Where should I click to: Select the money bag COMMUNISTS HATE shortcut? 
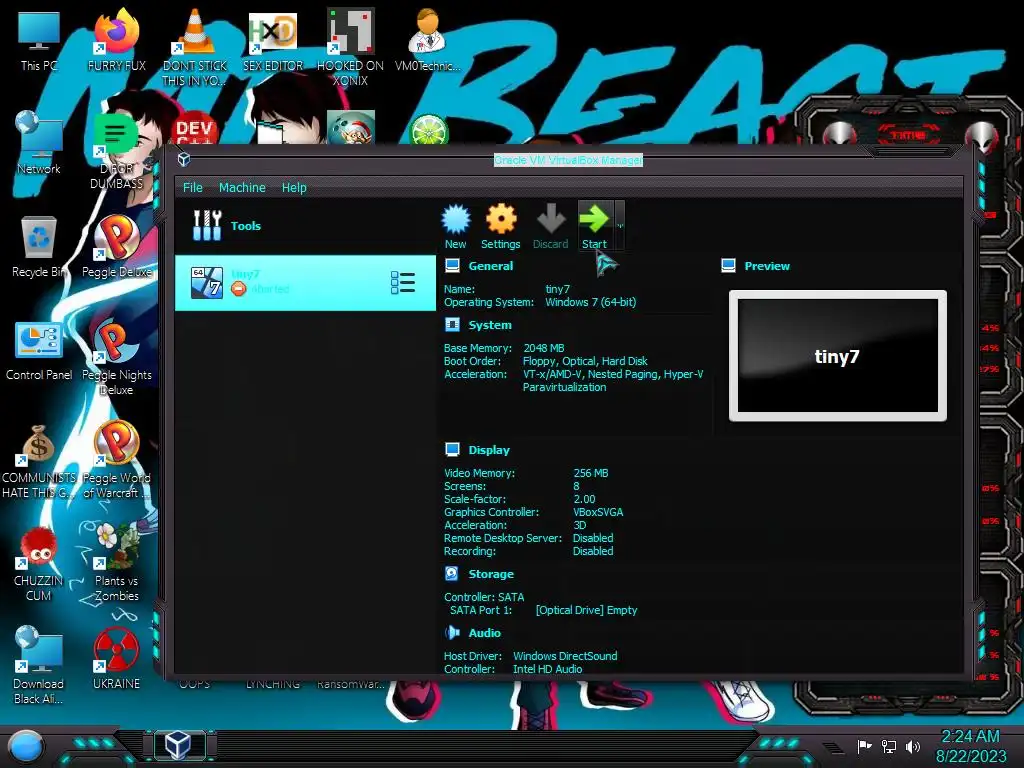(x=39, y=462)
